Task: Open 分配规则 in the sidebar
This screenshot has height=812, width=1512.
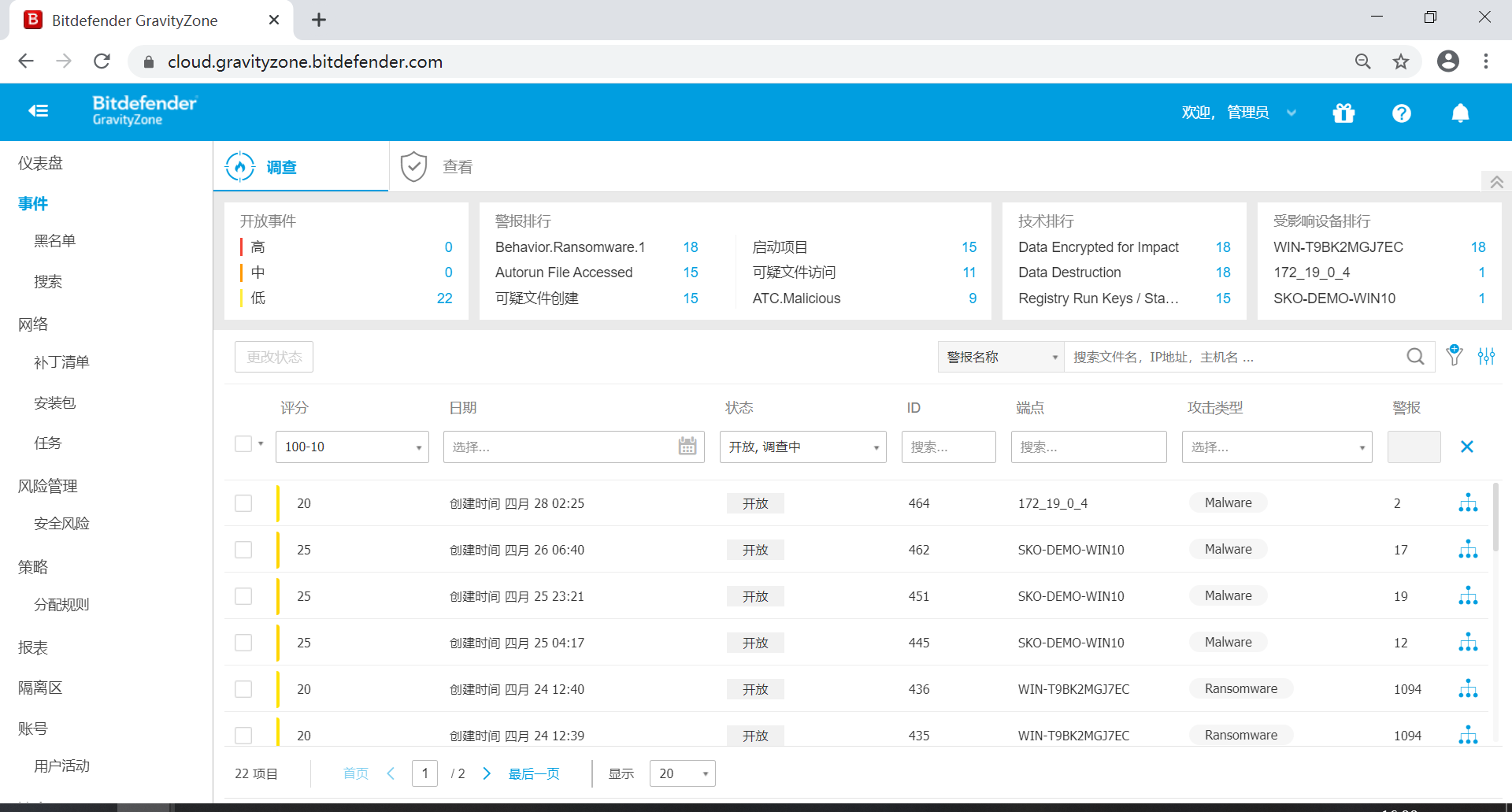Action: click(x=61, y=604)
